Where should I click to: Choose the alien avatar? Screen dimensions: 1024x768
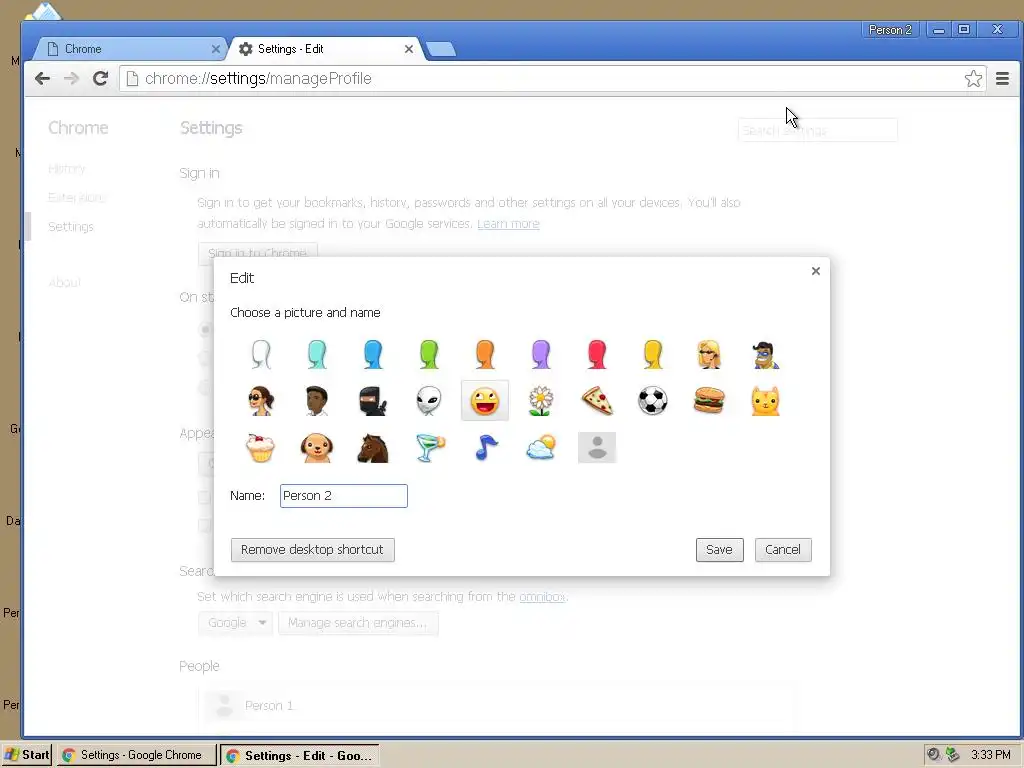coord(429,401)
